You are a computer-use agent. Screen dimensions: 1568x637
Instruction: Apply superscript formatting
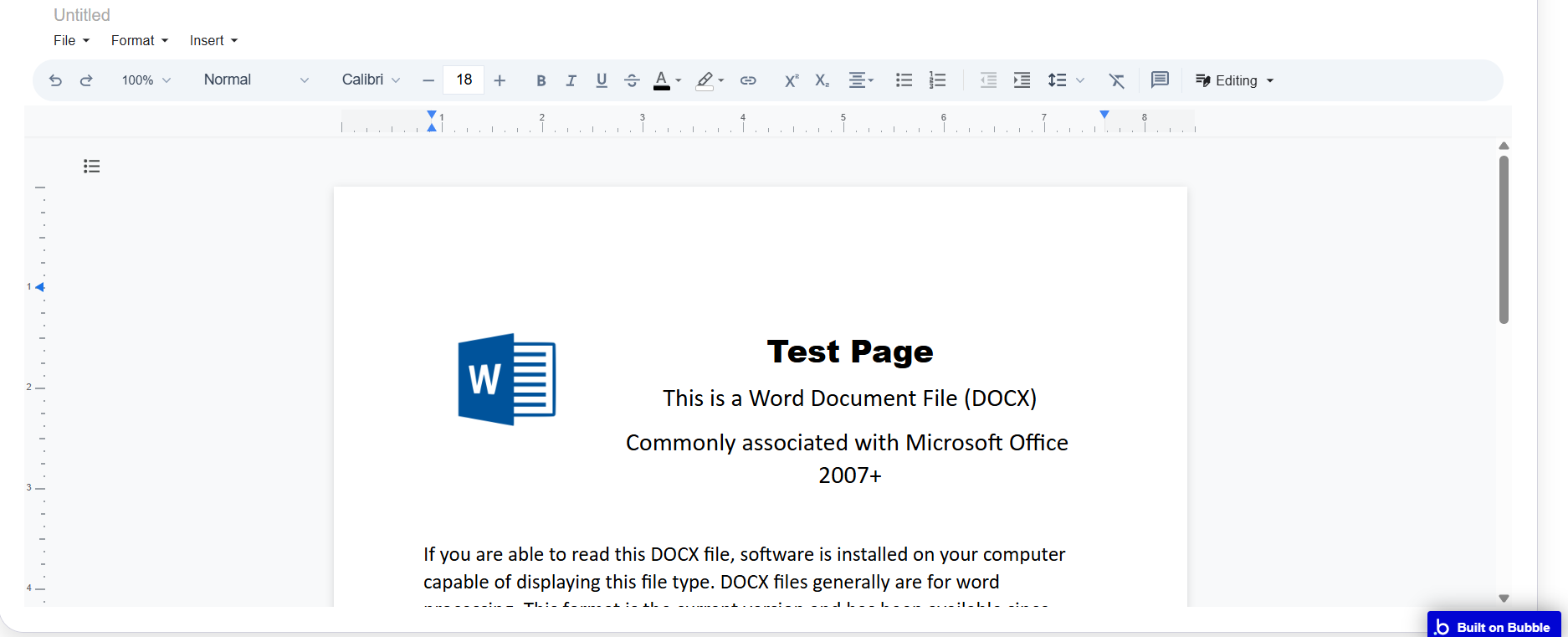click(791, 80)
